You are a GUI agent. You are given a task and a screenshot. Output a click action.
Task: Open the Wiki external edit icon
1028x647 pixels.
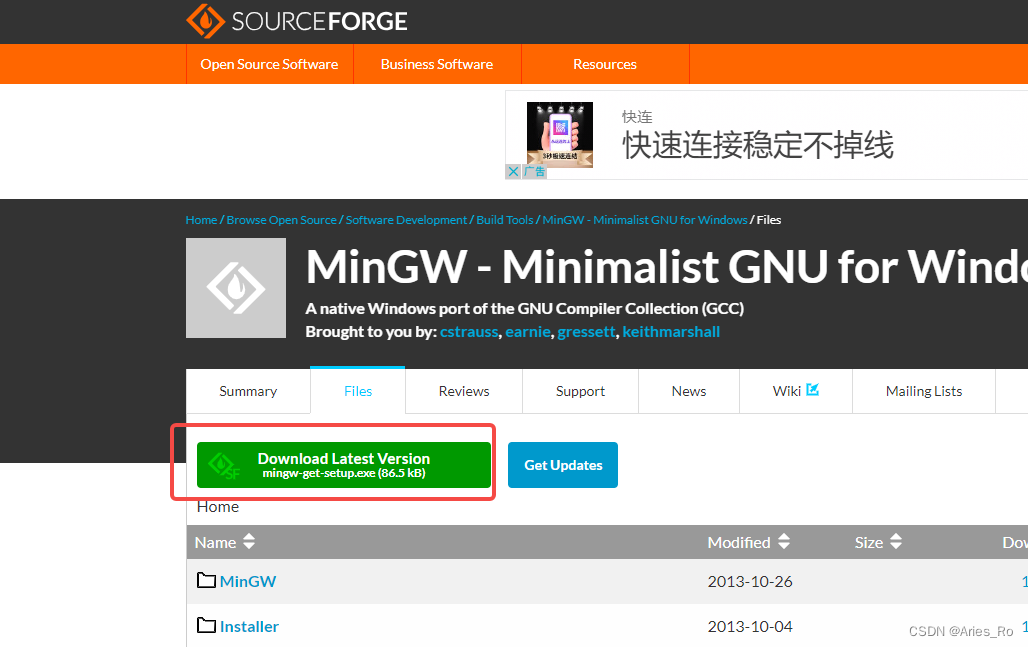813,389
